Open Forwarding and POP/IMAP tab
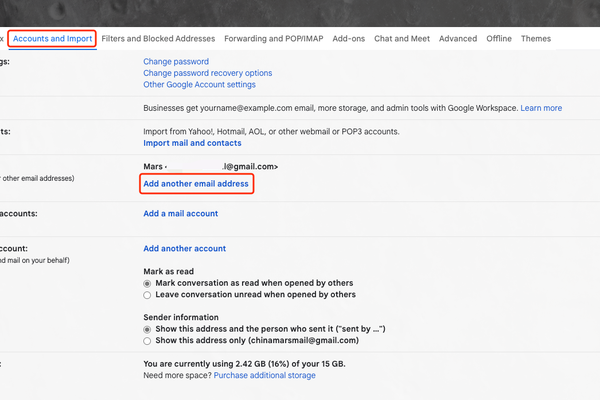This screenshot has width=600, height=400. pyautogui.click(x=273, y=39)
